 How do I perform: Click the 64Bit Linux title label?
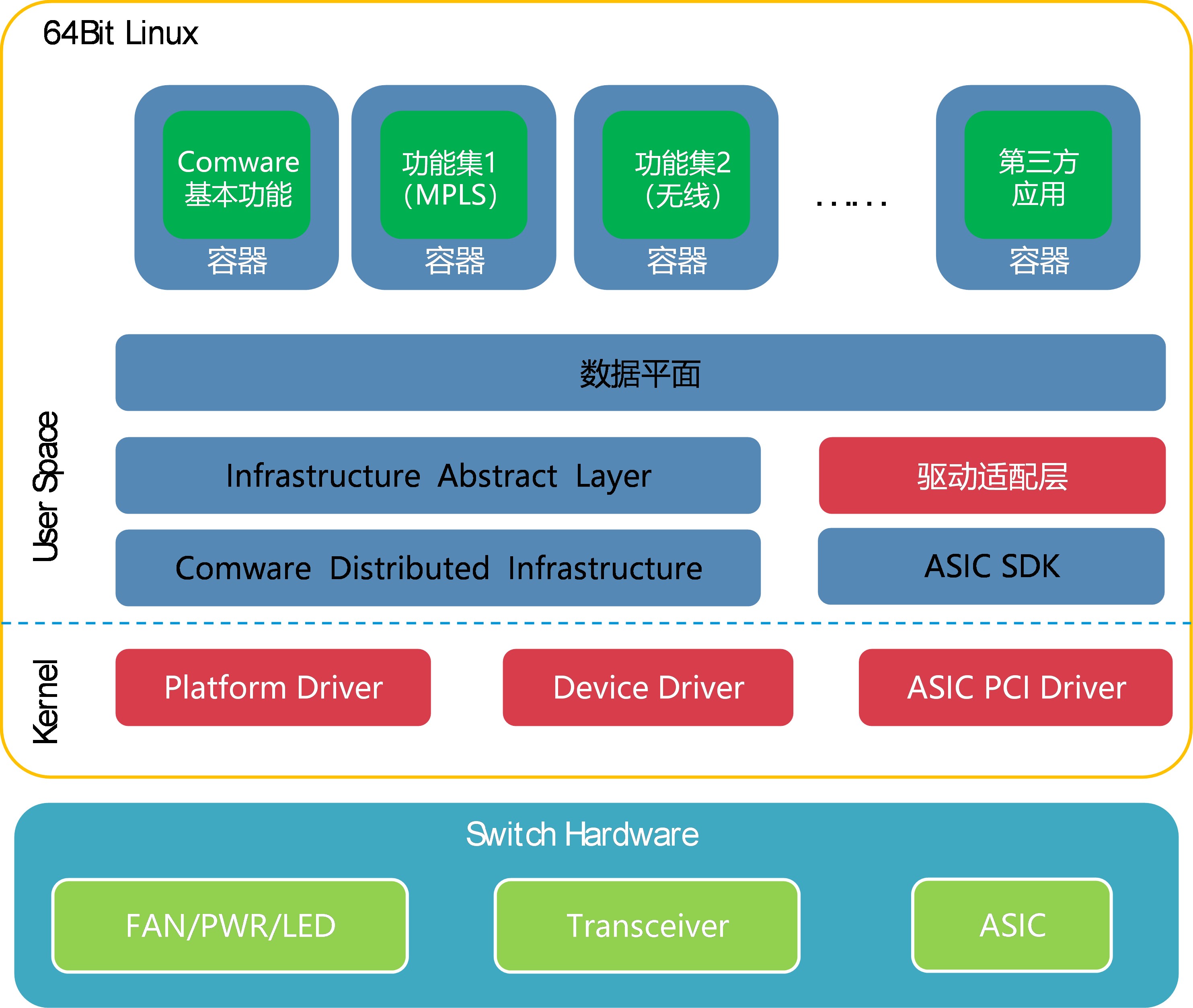click(x=121, y=33)
